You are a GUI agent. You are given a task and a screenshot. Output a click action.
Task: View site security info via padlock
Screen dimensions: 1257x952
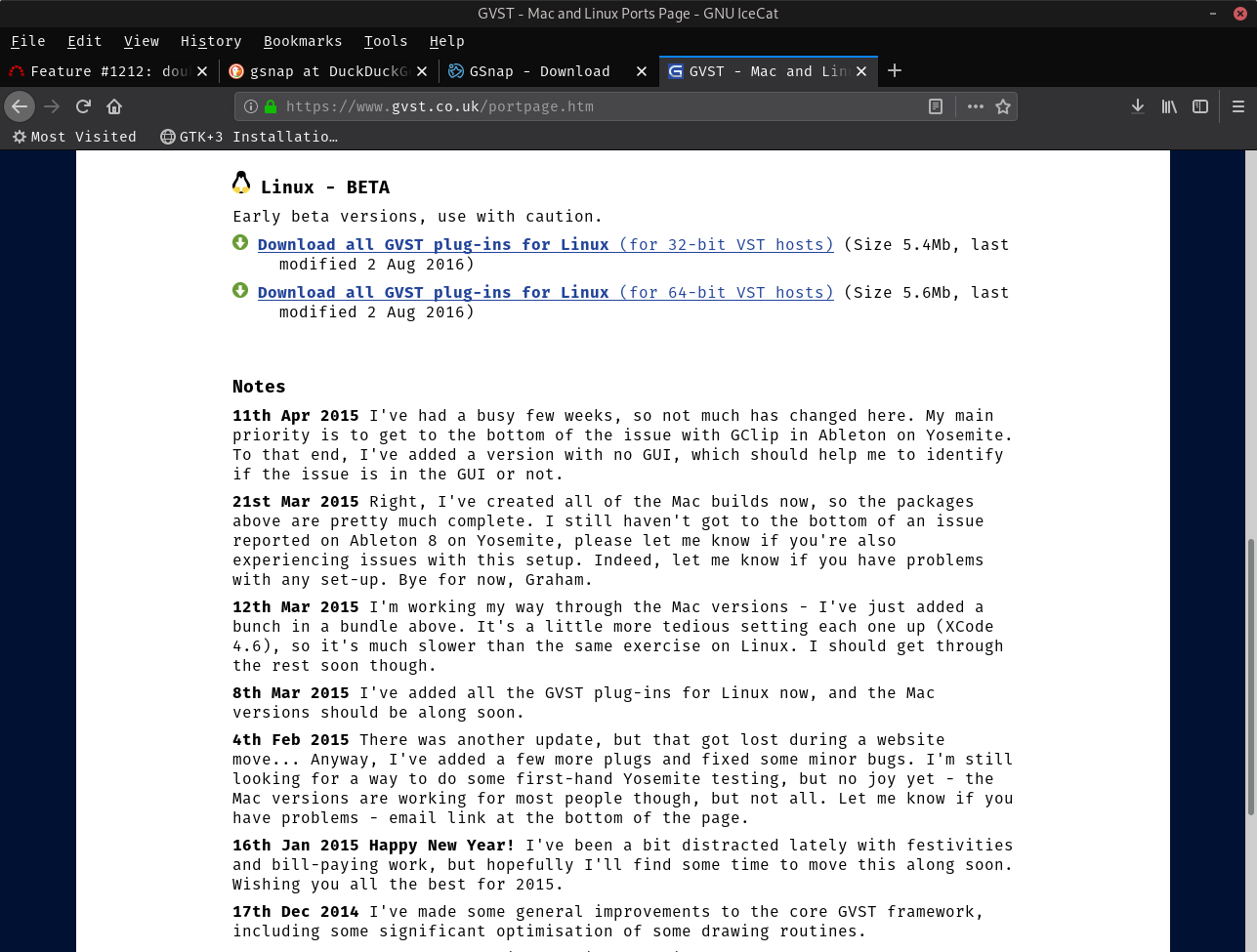tap(270, 106)
